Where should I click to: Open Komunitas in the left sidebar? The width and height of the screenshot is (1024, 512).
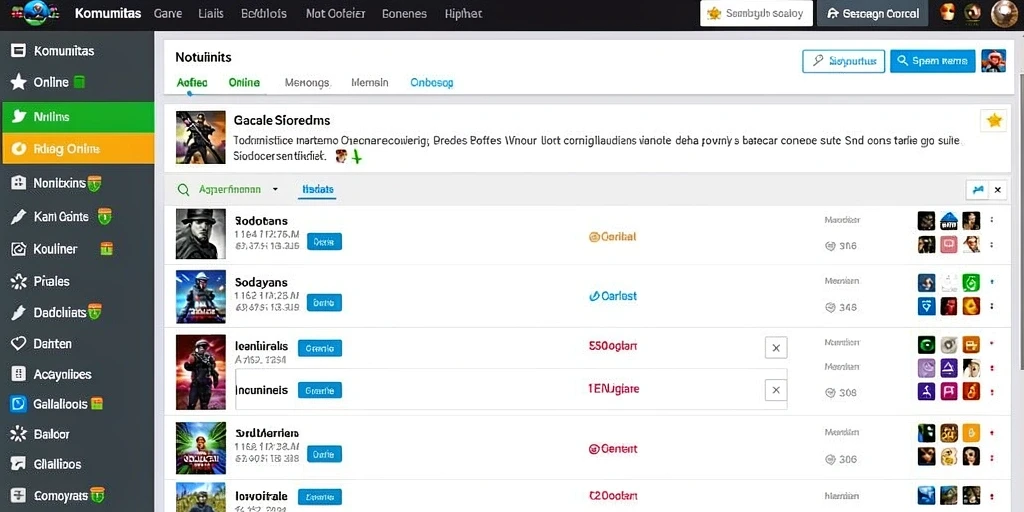point(77,50)
